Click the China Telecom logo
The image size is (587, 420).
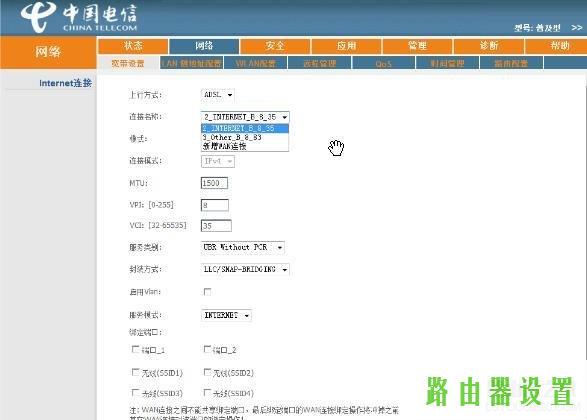click(79, 17)
